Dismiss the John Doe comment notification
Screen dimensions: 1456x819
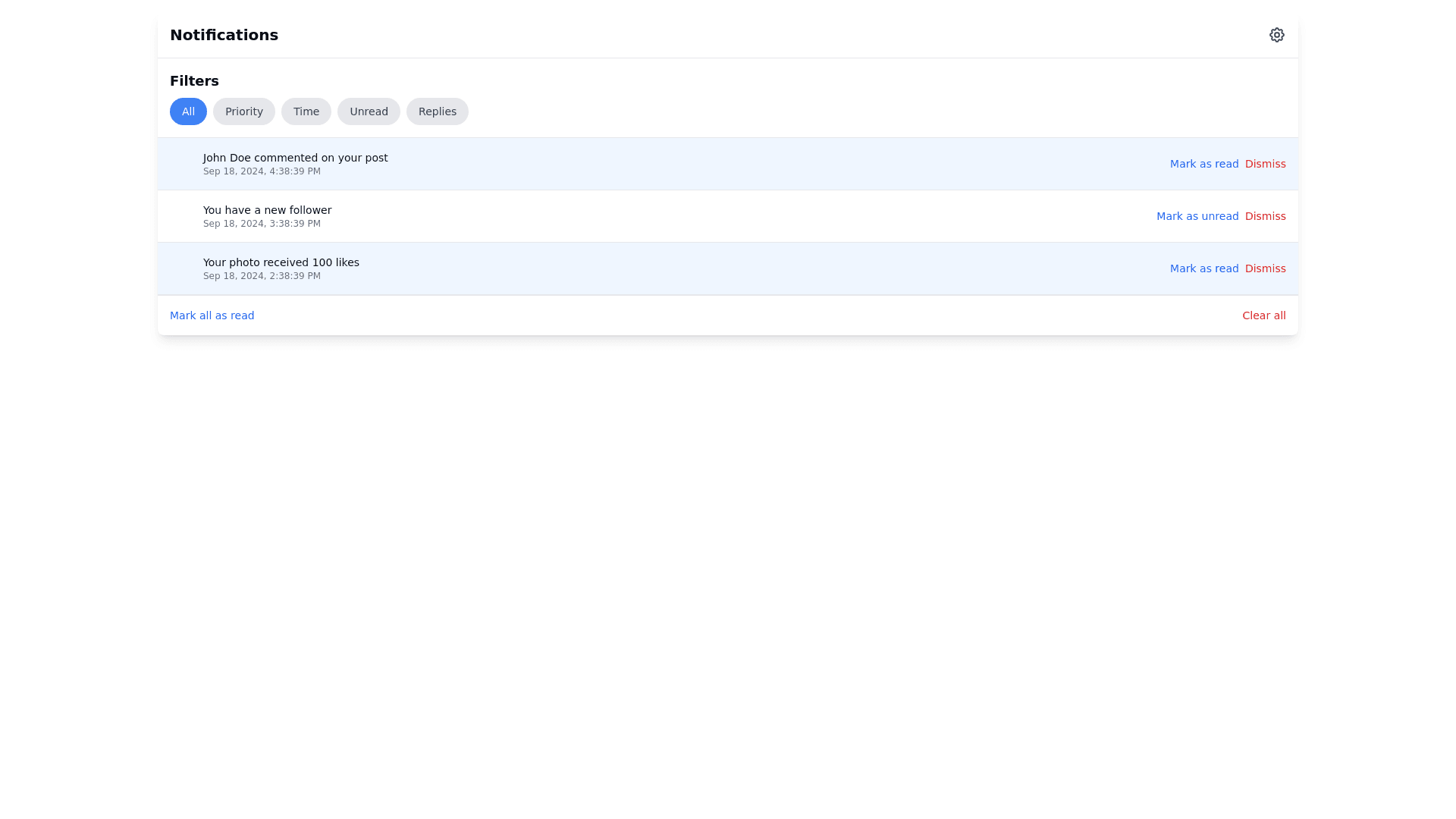tap(1265, 164)
